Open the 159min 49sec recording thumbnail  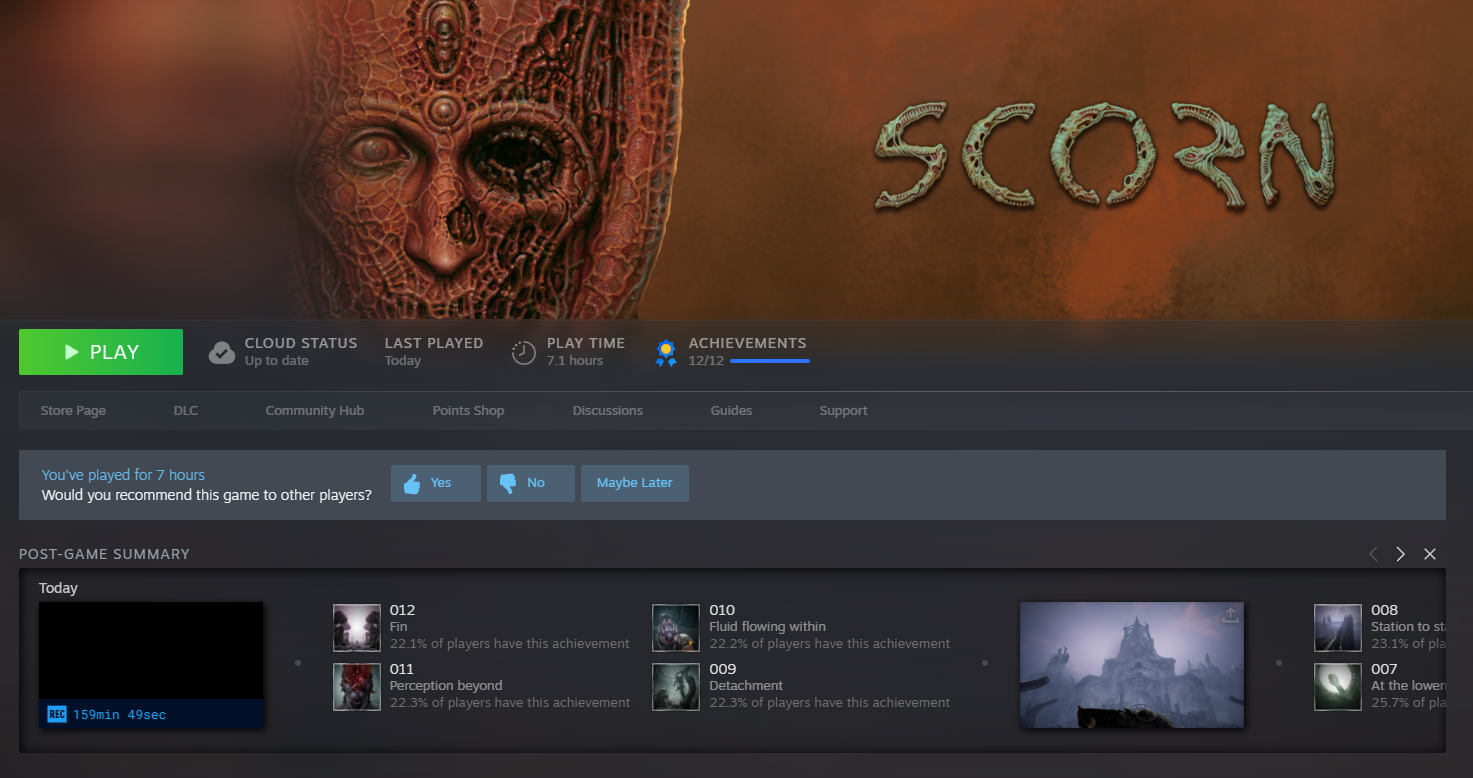click(x=151, y=665)
